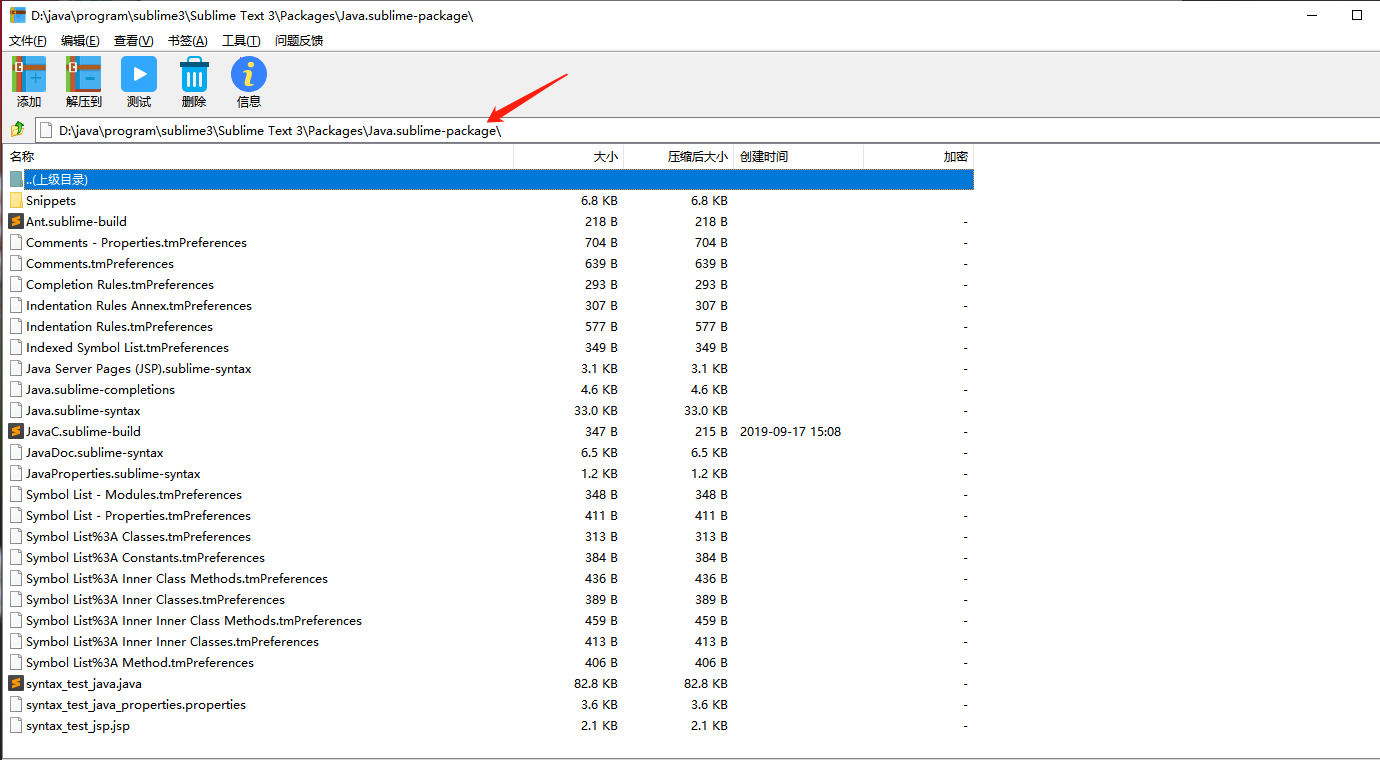Click the 215 B compressed size cell

click(711, 432)
